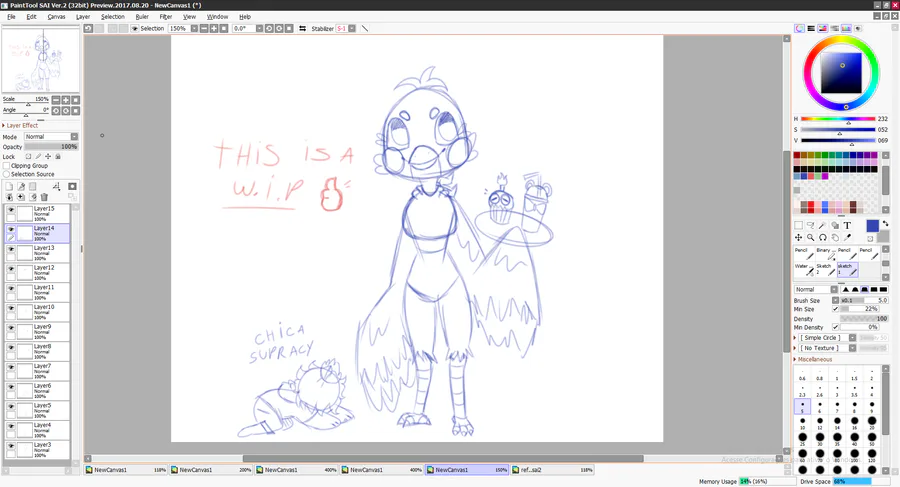Hide Layer13 with its eye icon
The image size is (900, 487).
pyautogui.click(x=11, y=249)
